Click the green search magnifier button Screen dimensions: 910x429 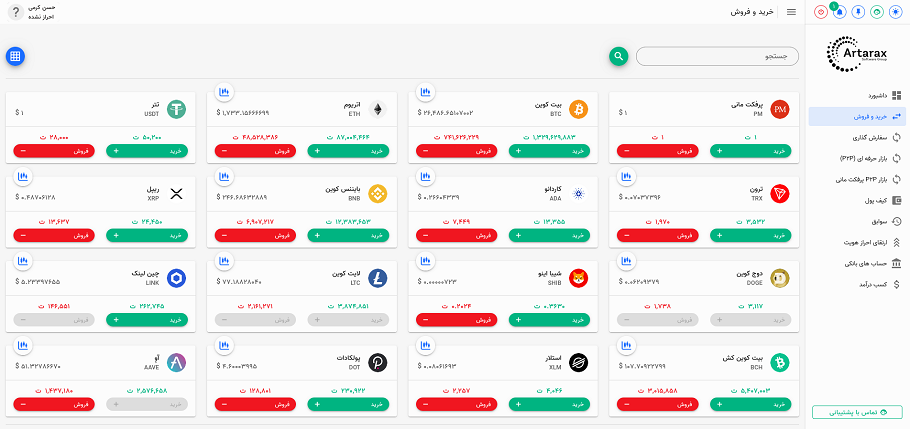[619, 56]
